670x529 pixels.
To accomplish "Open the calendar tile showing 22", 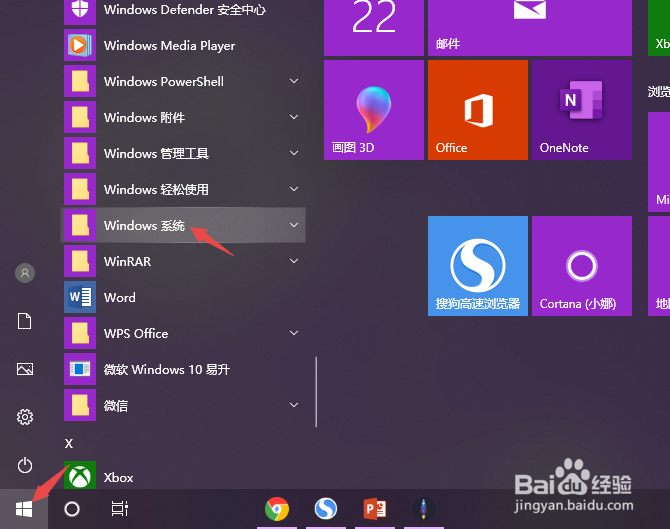I will pos(374,28).
